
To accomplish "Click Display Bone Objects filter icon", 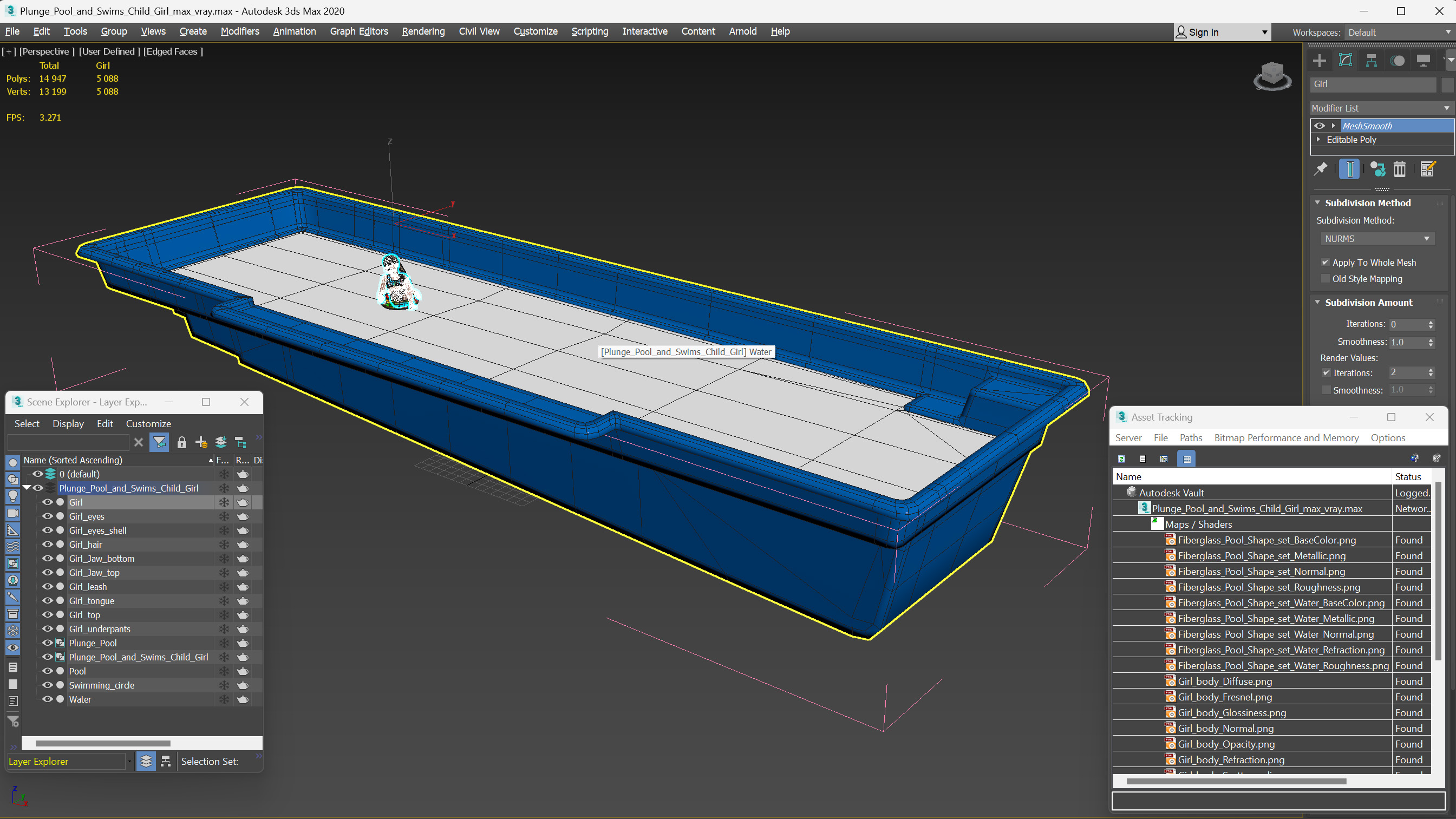I will point(12,597).
